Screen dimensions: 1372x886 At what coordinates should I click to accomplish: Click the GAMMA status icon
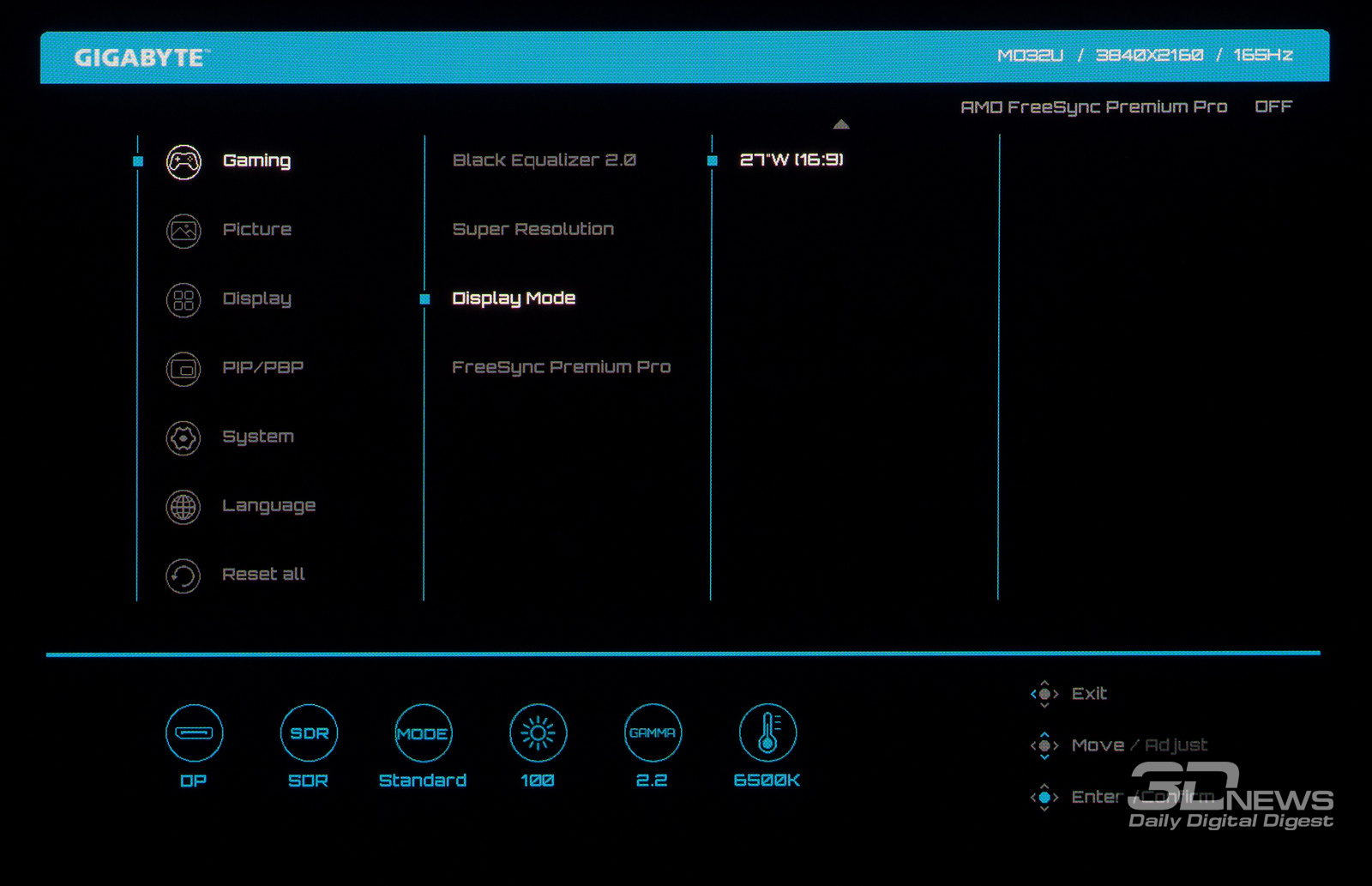pos(653,733)
